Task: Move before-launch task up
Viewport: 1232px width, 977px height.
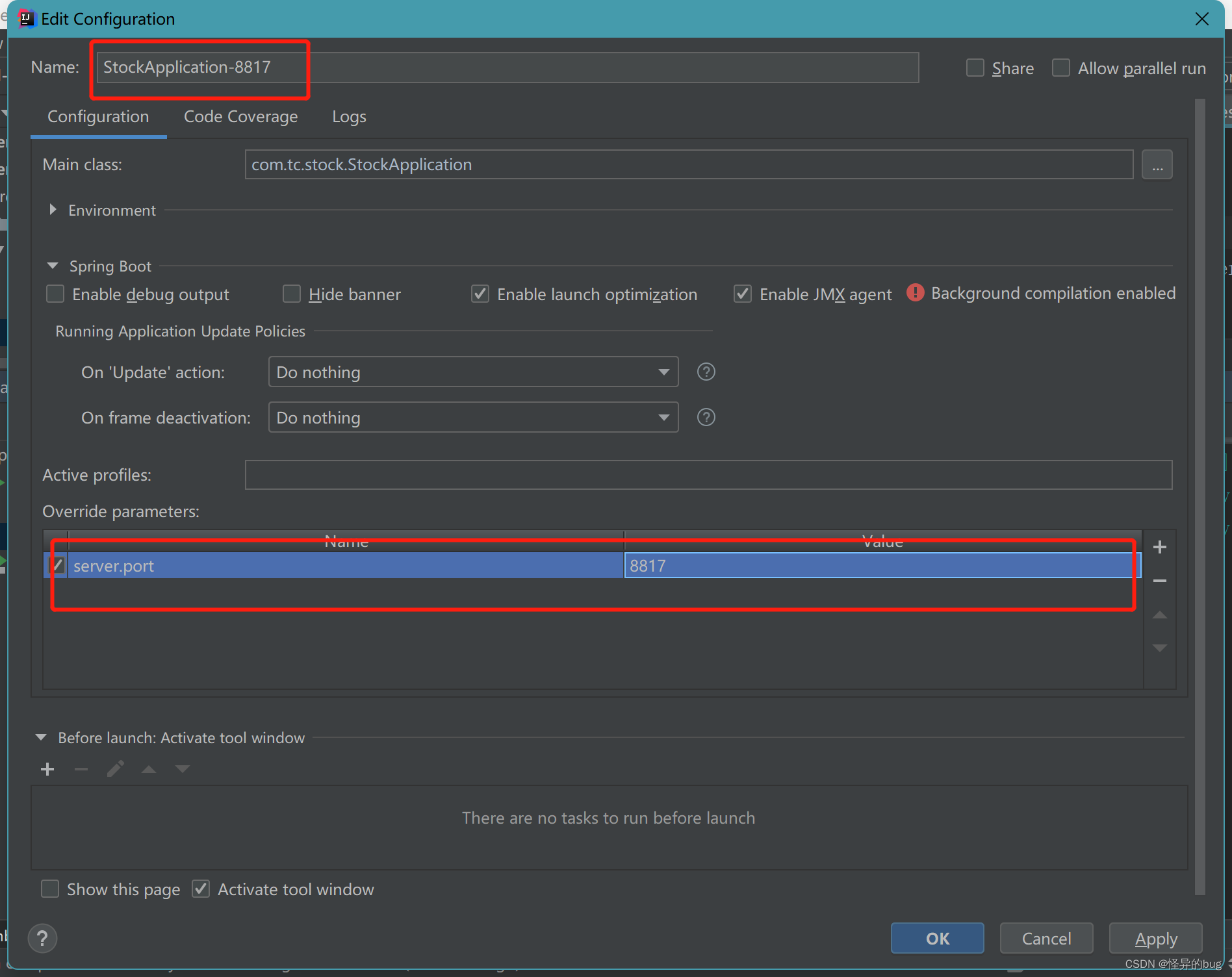Action: 149,769
